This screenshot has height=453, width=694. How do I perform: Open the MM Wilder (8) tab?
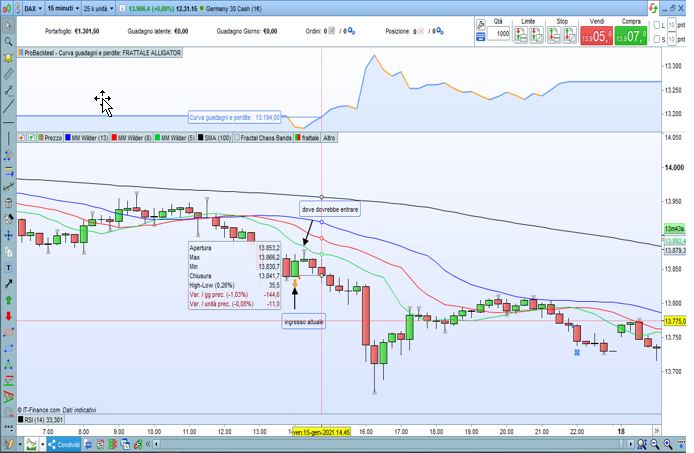pos(131,138)
